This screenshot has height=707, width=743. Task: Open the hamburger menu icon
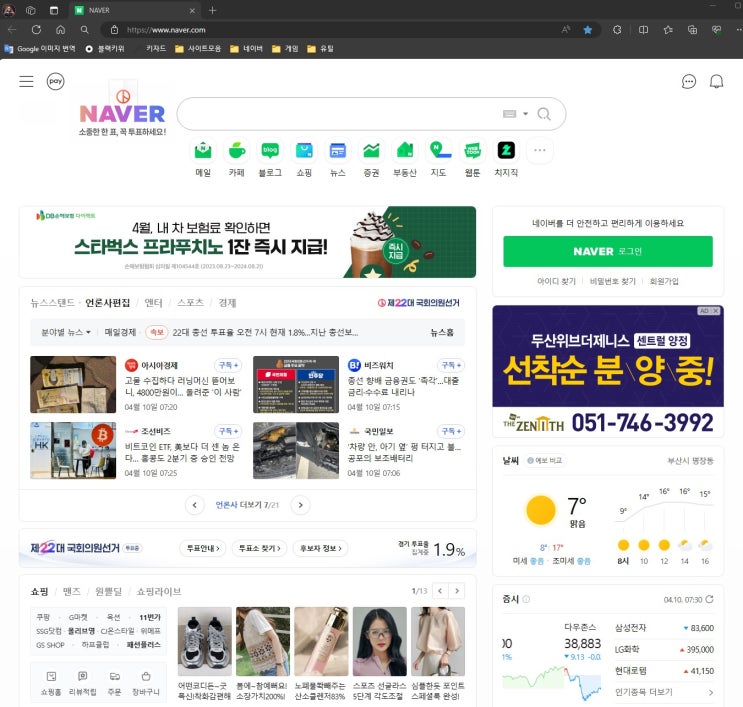(x=26, y=82)
